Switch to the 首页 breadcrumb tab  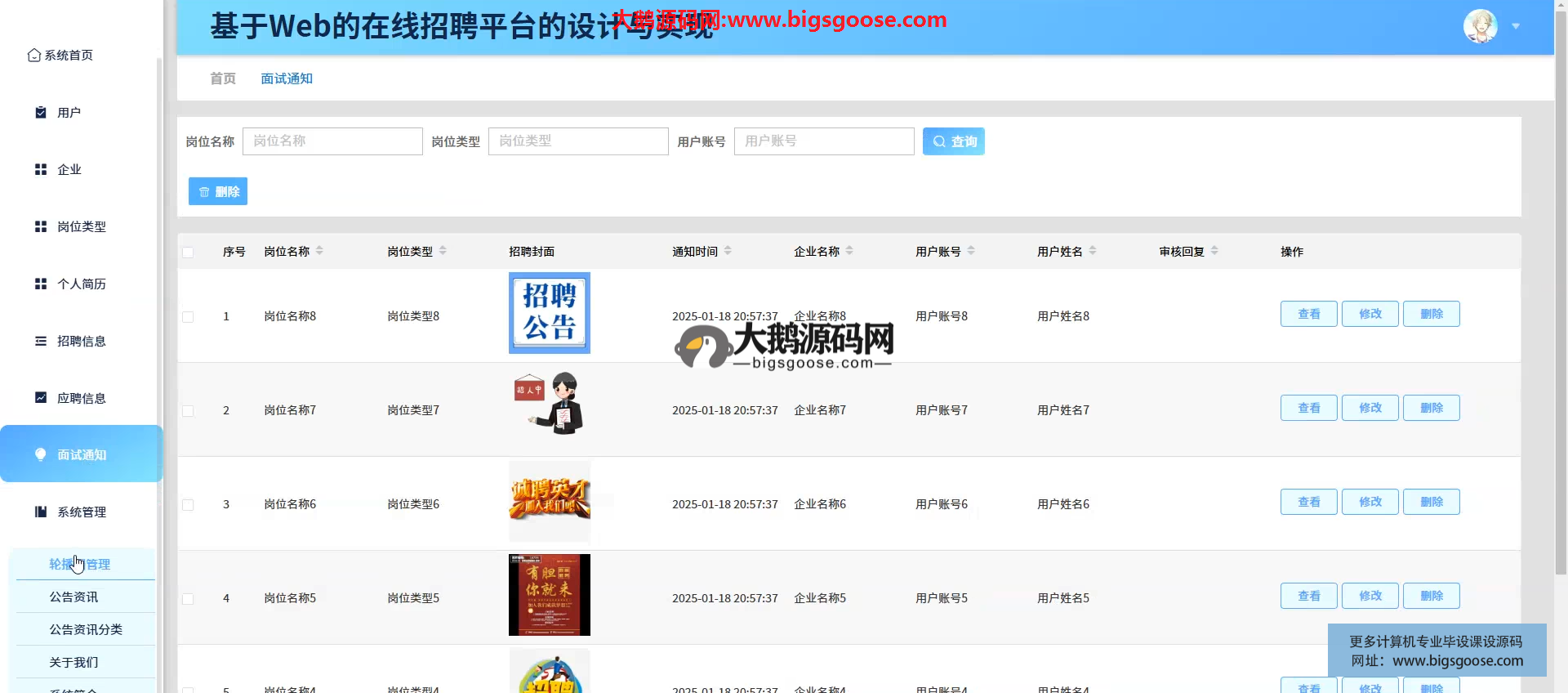click(x=223, y=78)
